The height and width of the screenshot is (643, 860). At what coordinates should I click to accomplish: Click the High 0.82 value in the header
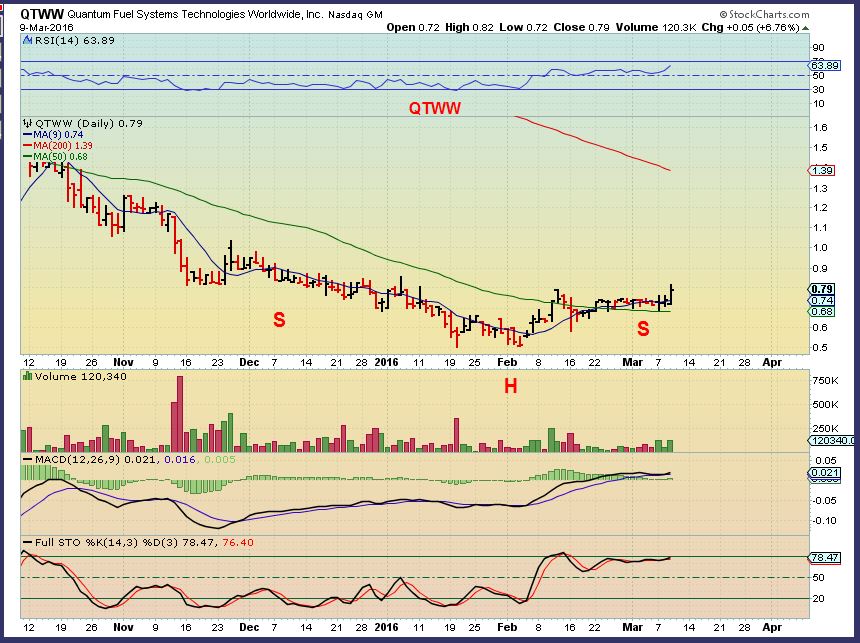[x=469, y=27]
